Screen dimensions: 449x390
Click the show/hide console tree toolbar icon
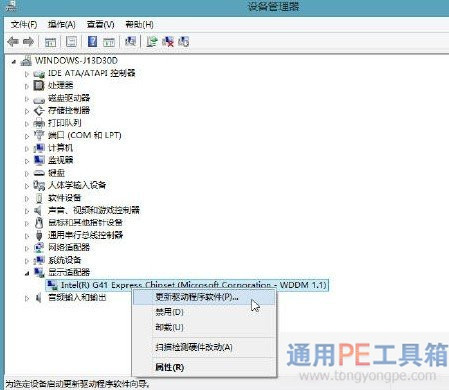coord(50,42)
